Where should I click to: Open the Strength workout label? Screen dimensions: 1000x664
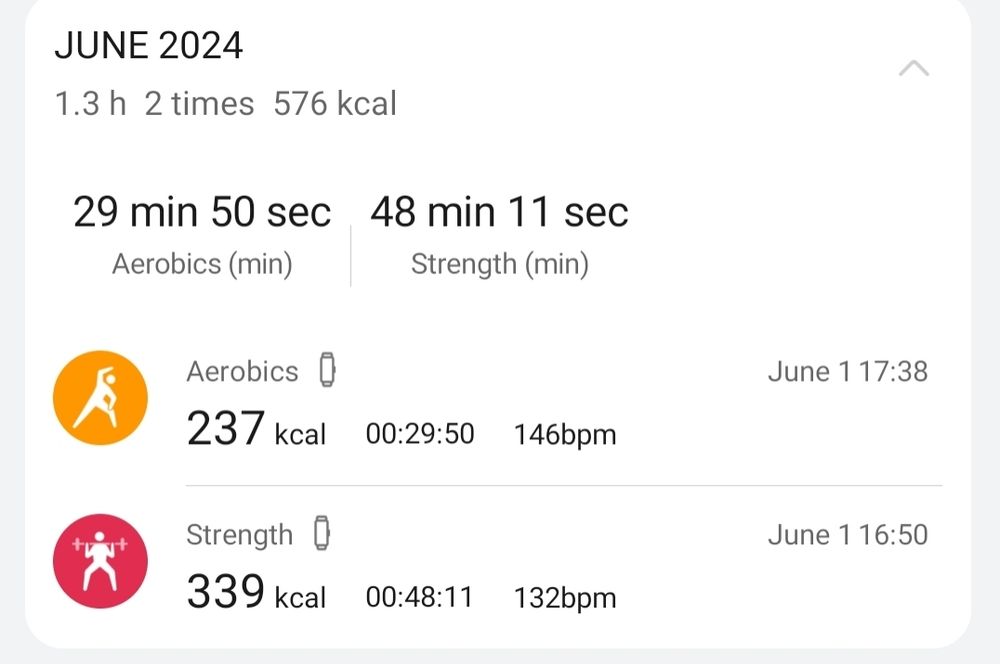[x=239, y=535]
